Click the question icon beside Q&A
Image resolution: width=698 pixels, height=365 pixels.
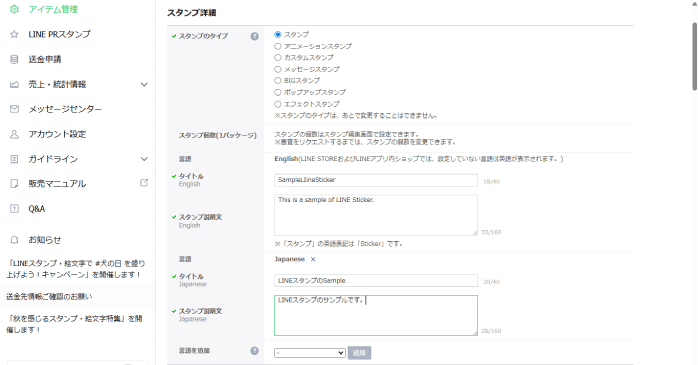click(x=14, y=208)
